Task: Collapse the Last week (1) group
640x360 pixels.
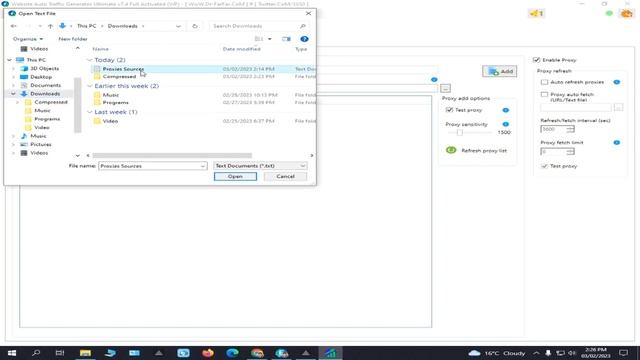Action: [90, 112]
